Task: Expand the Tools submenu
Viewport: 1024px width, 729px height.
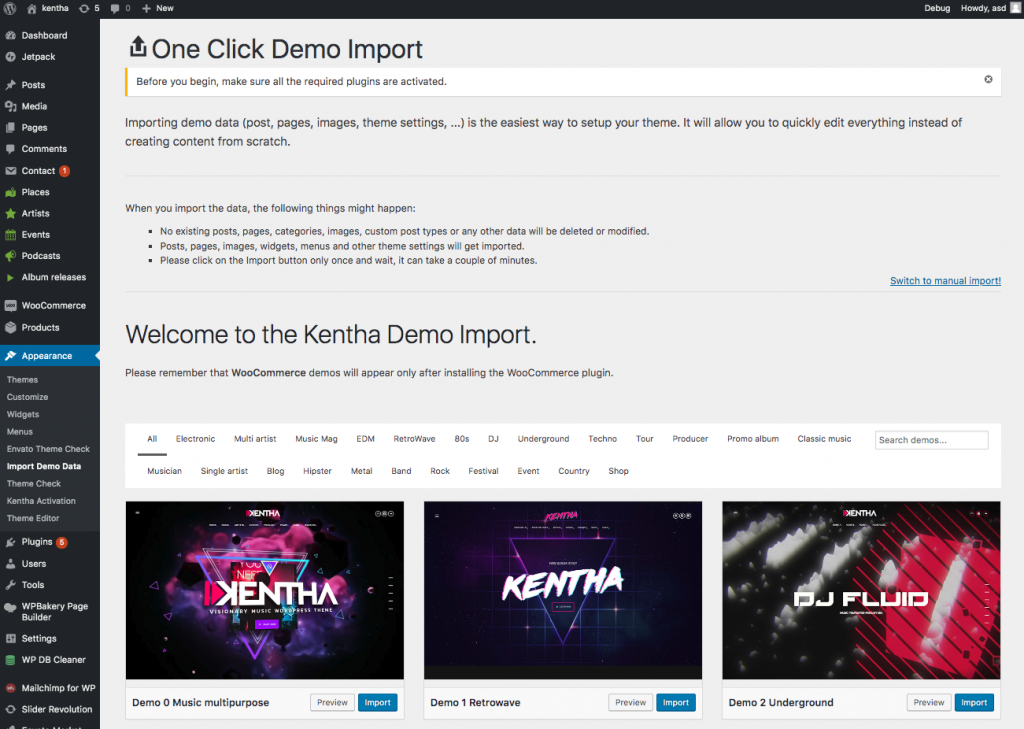Action: (x=28, y=584)
